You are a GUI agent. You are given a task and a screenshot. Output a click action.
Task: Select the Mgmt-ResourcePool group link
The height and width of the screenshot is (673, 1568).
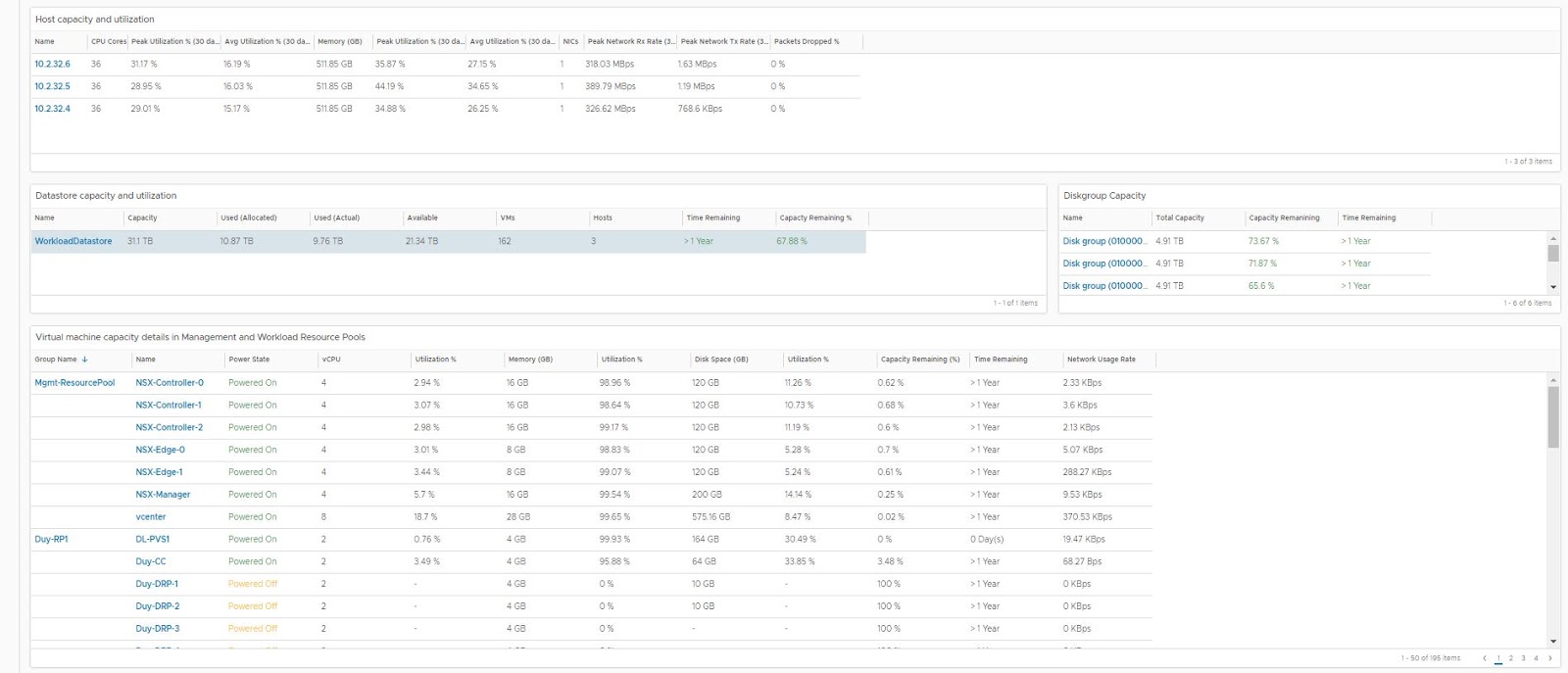(x=74, y=383)
